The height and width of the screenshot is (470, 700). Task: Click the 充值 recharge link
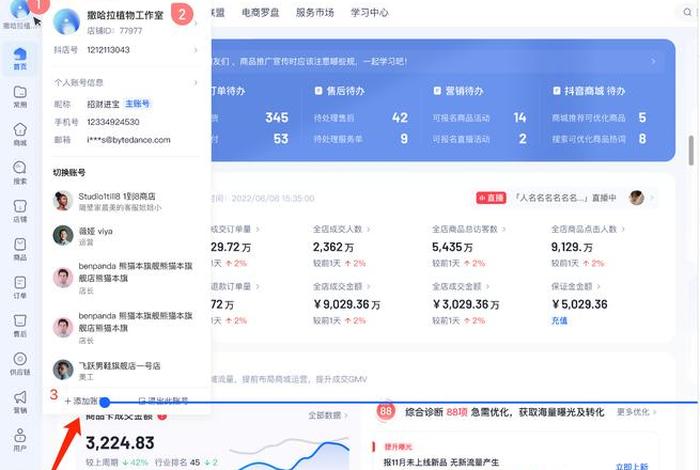[x=559, y=321]
